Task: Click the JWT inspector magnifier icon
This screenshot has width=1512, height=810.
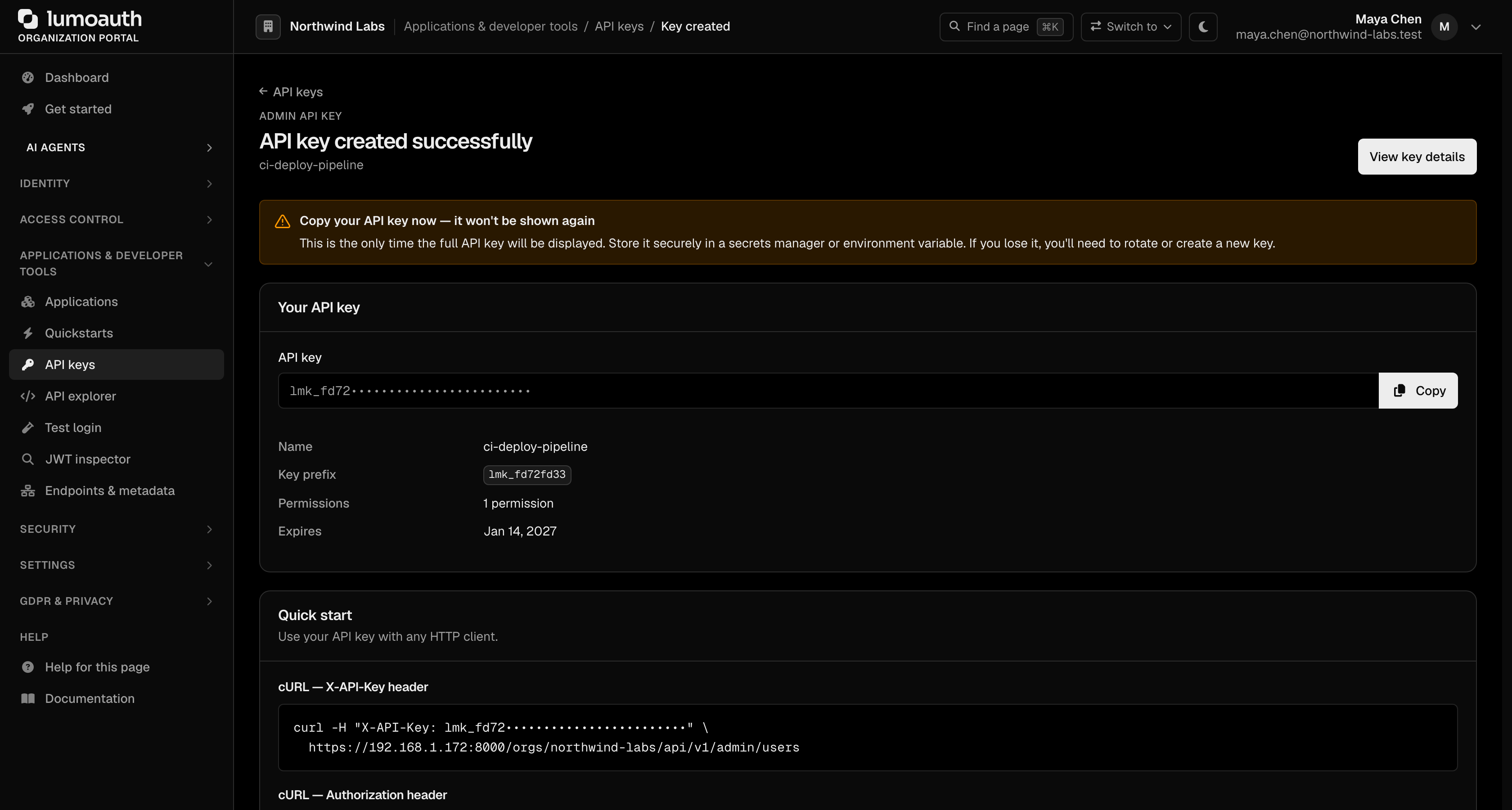Action: coord(27,459)
